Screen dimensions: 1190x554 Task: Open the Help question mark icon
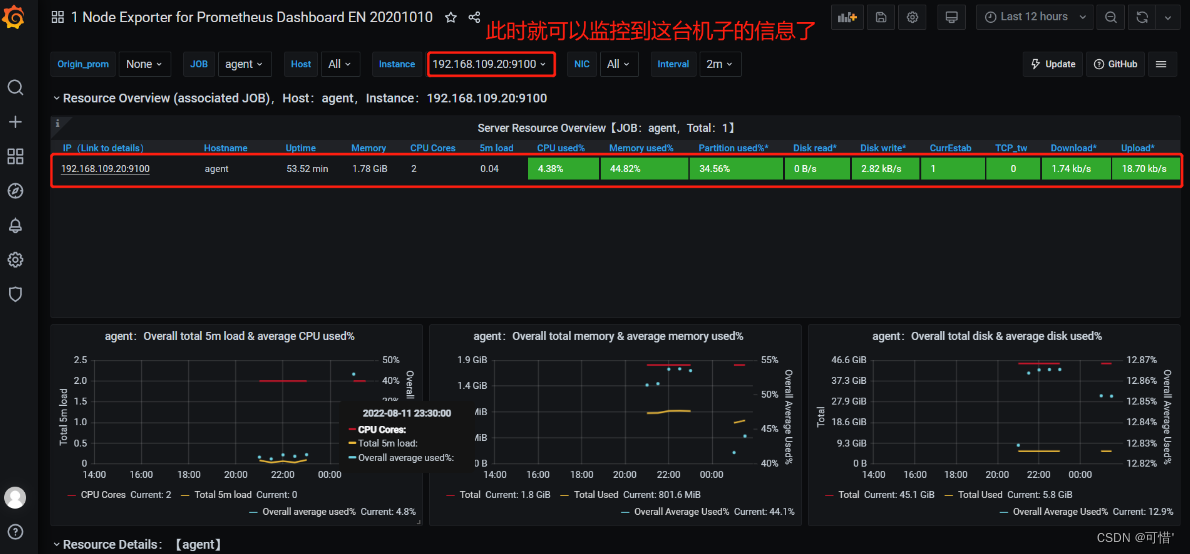click(15, 531)
